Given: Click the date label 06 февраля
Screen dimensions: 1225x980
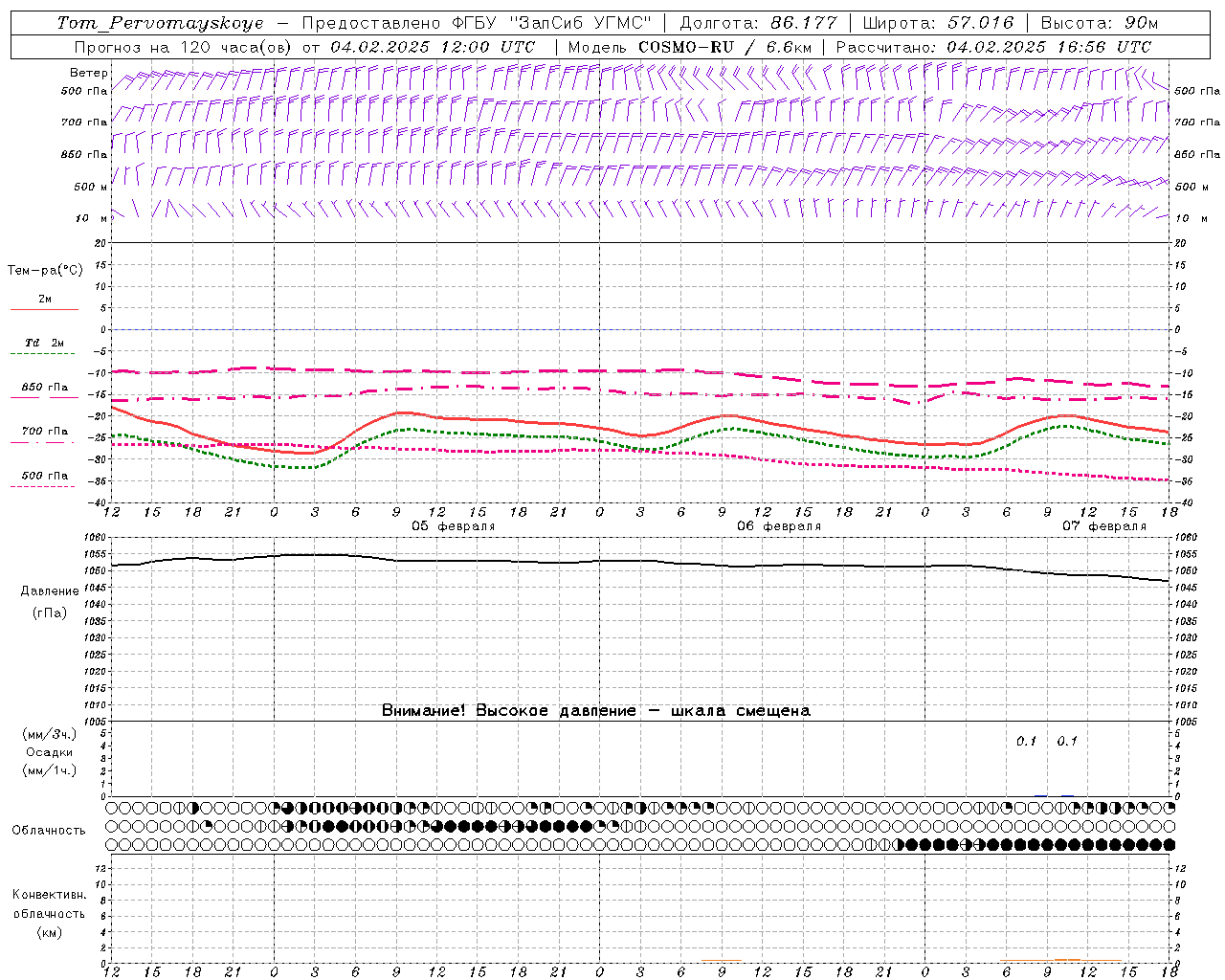Looking at the screenshot, I should click(x=779, y=526).
